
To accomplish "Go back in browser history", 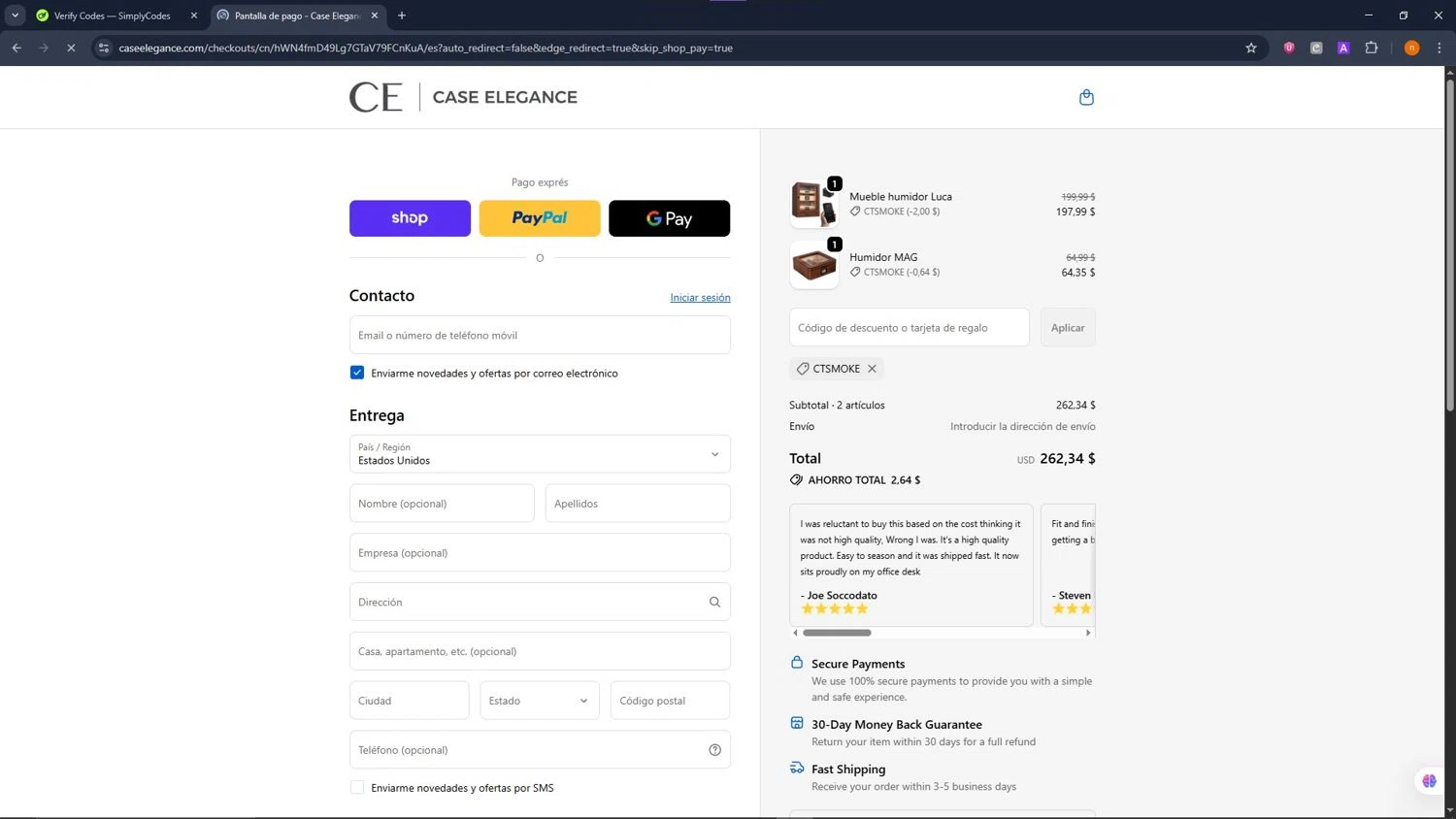I will coord(17,48).
